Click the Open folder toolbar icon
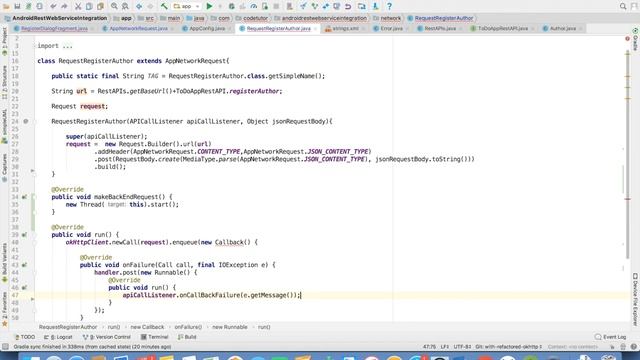The image size is (640, 360). [x=6, y=6]
